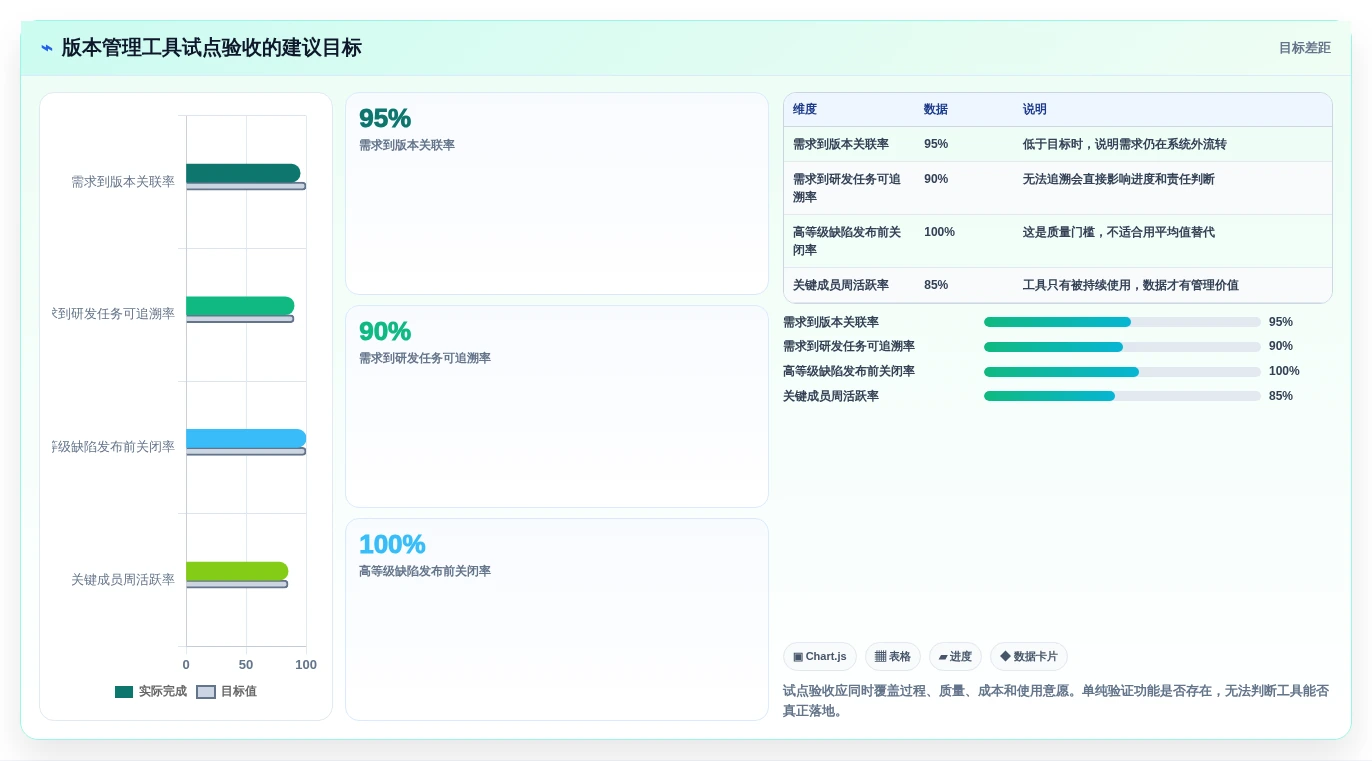Select the 数据卡片 tag chip
The image size is (1372, 761).
tap(1029, 657)
